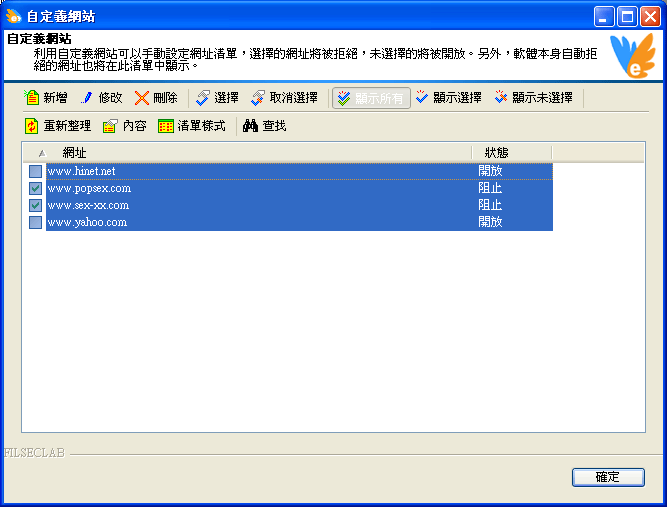Click the 新增 (Add) toolbar icon
The width and height of the screenshot is (667, 507).
pos(32,98)
